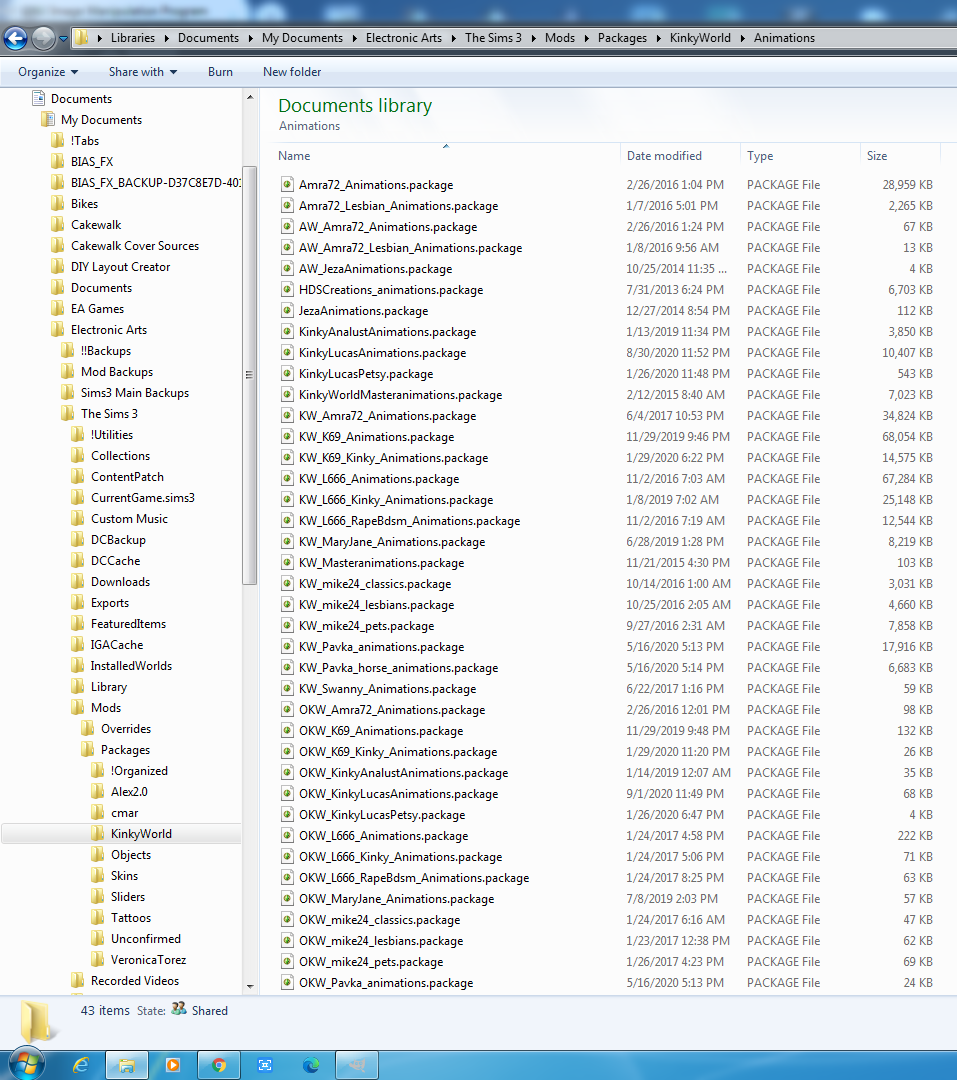Viewport: 957px width, 1080px height.
Task: Click the Burn toolbar button
Action: (x=220, y=72)
